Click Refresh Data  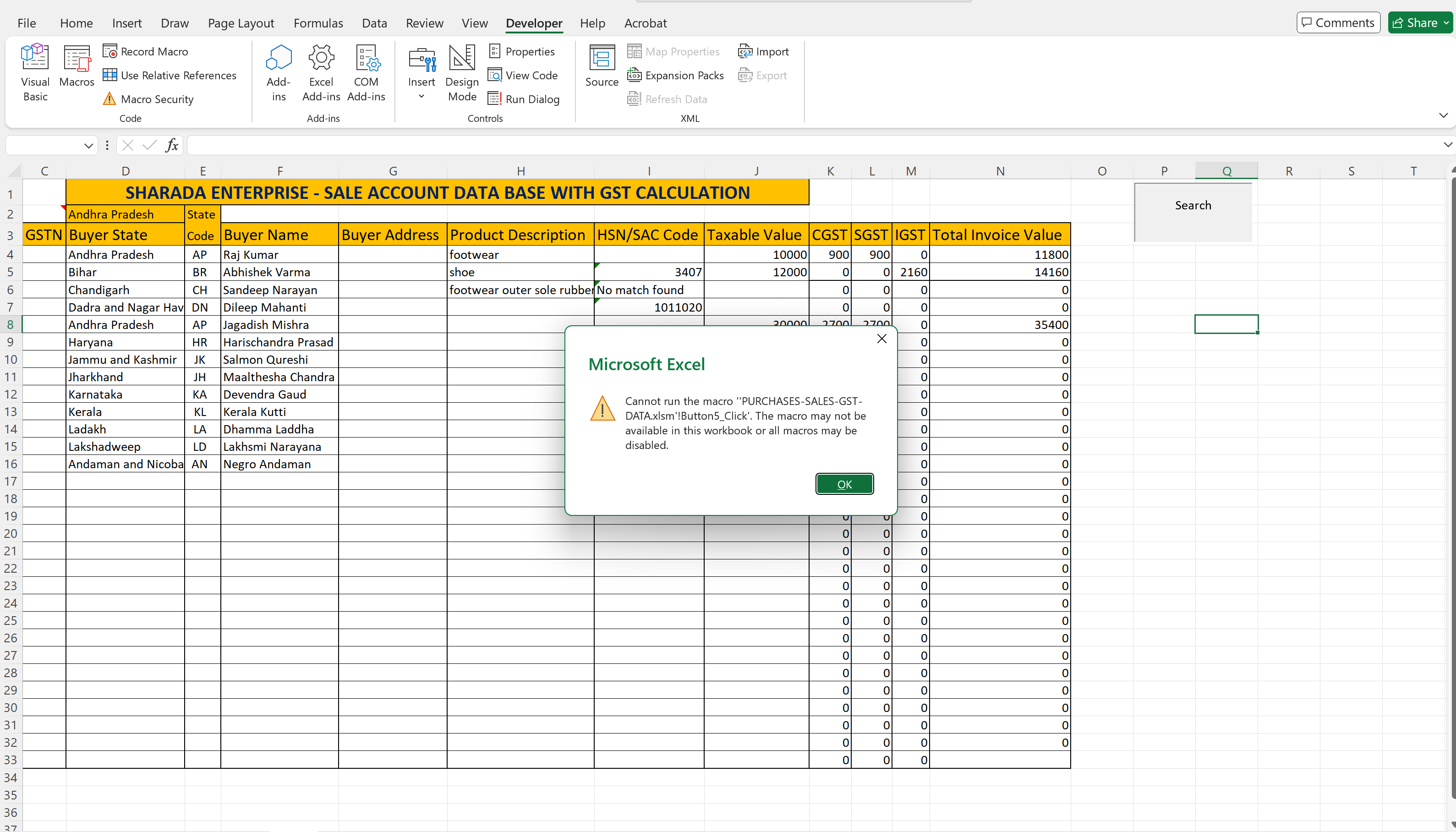click(x=668, y=99)
